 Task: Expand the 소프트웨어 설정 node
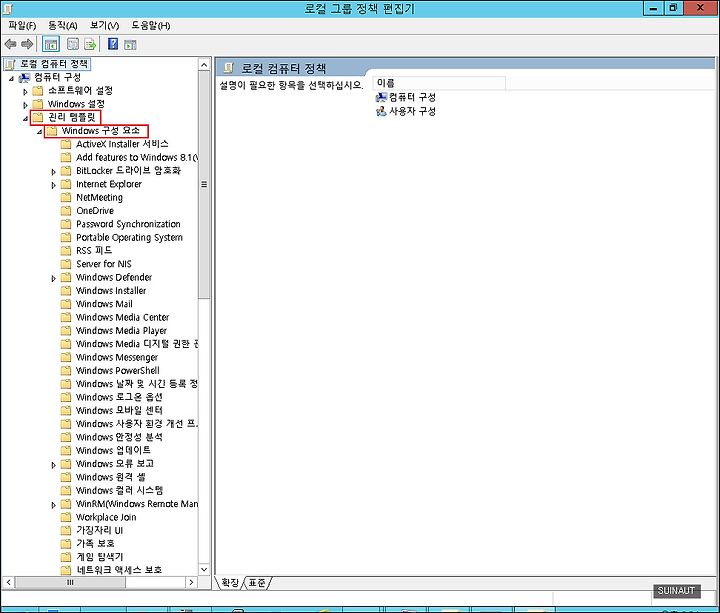[x=25, y=92]
